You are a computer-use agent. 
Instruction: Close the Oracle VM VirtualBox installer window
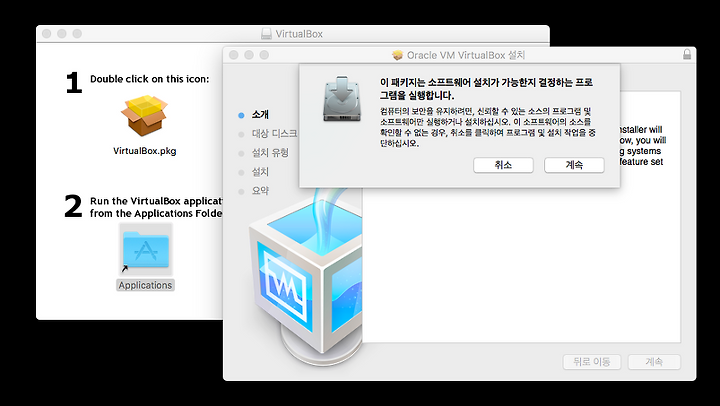click(x=234, y=55)
